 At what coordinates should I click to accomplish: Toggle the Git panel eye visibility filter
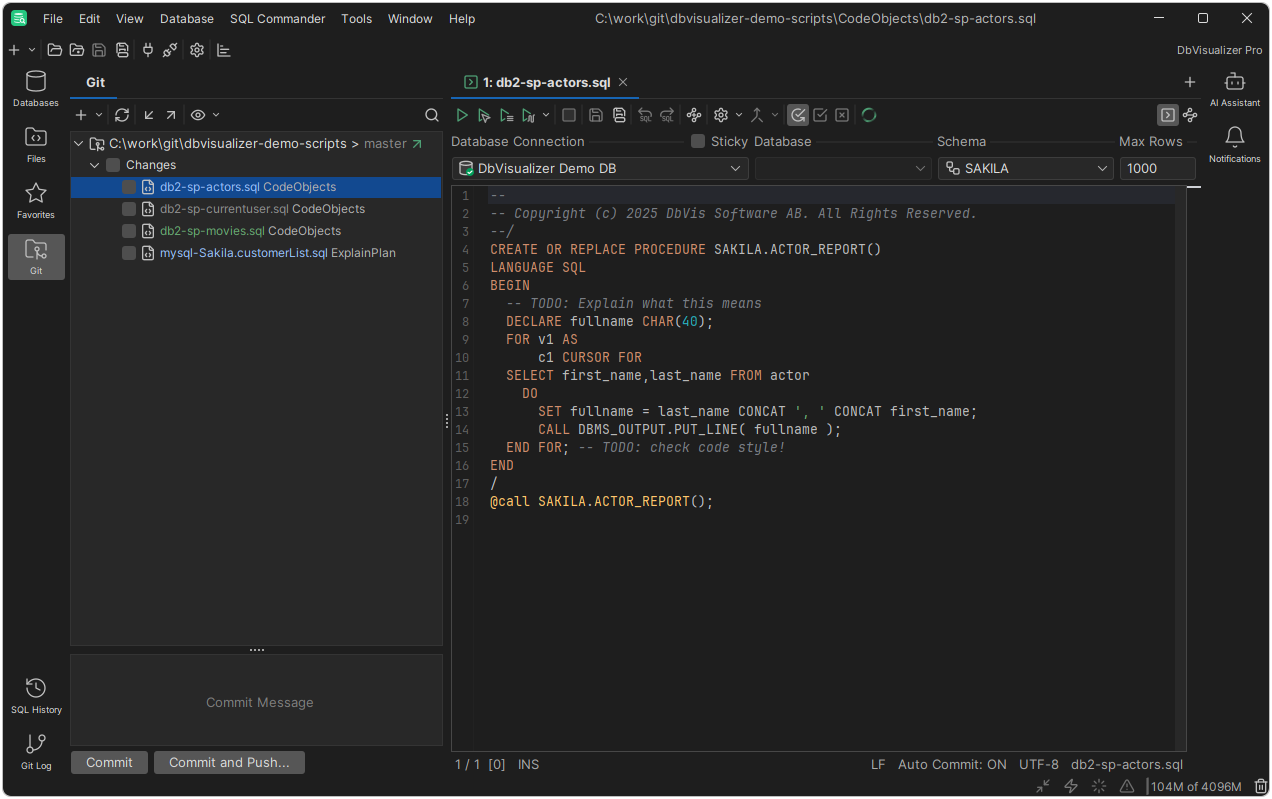click(198, 115)
